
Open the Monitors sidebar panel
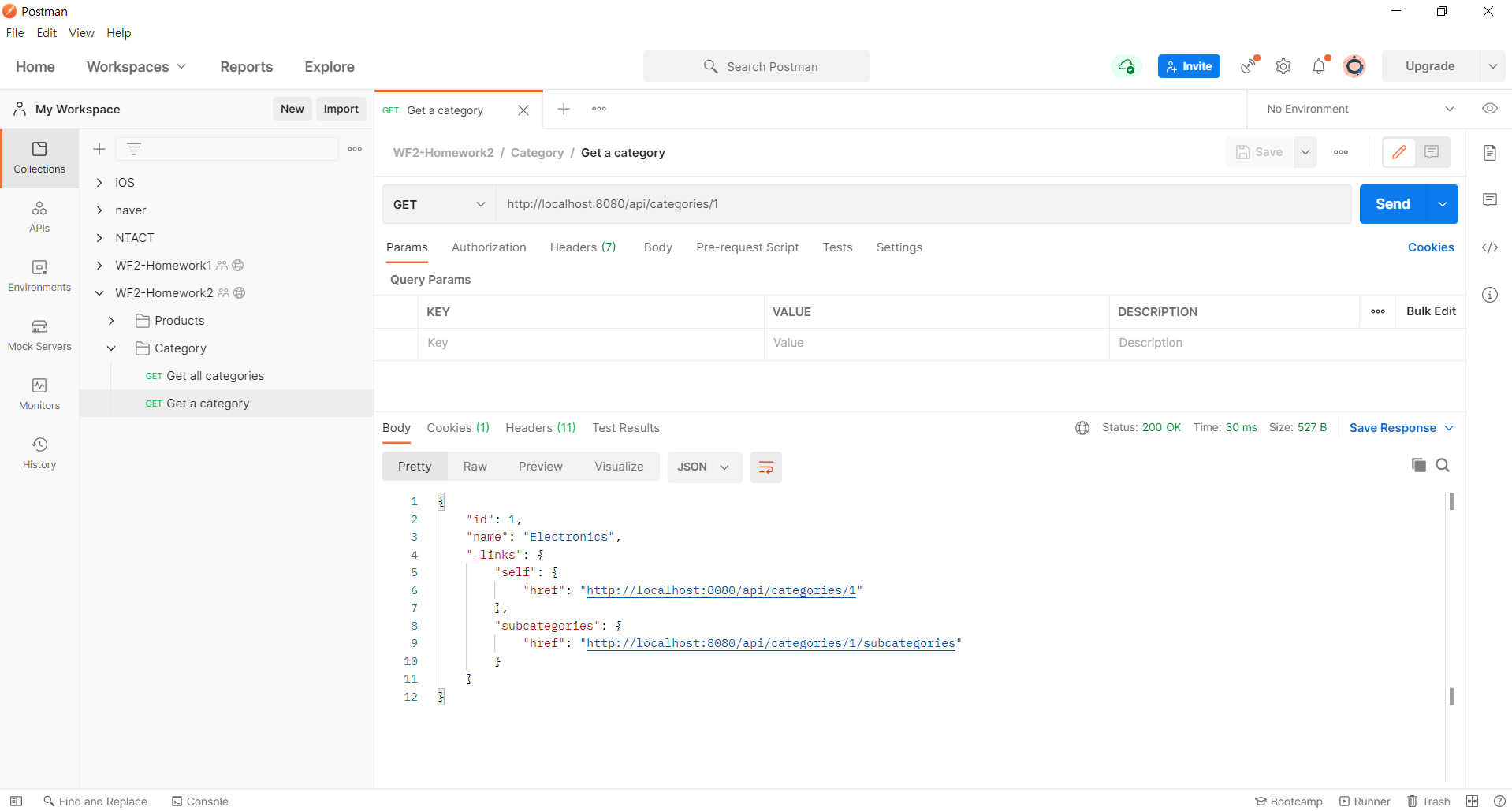click(x=39, y=394)
